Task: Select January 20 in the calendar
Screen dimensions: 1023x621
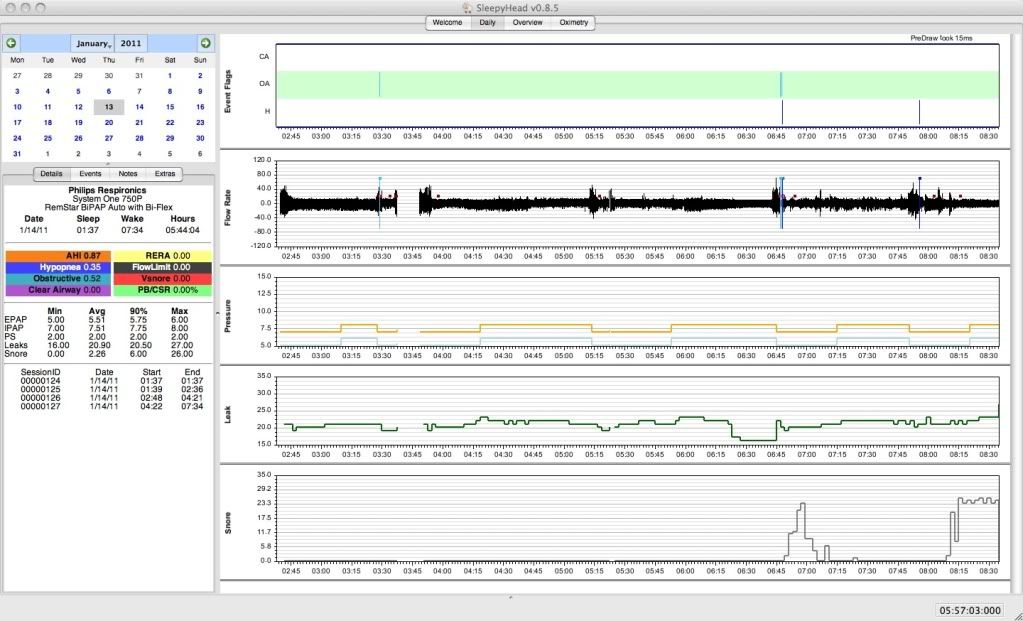Action: [108, 123]
